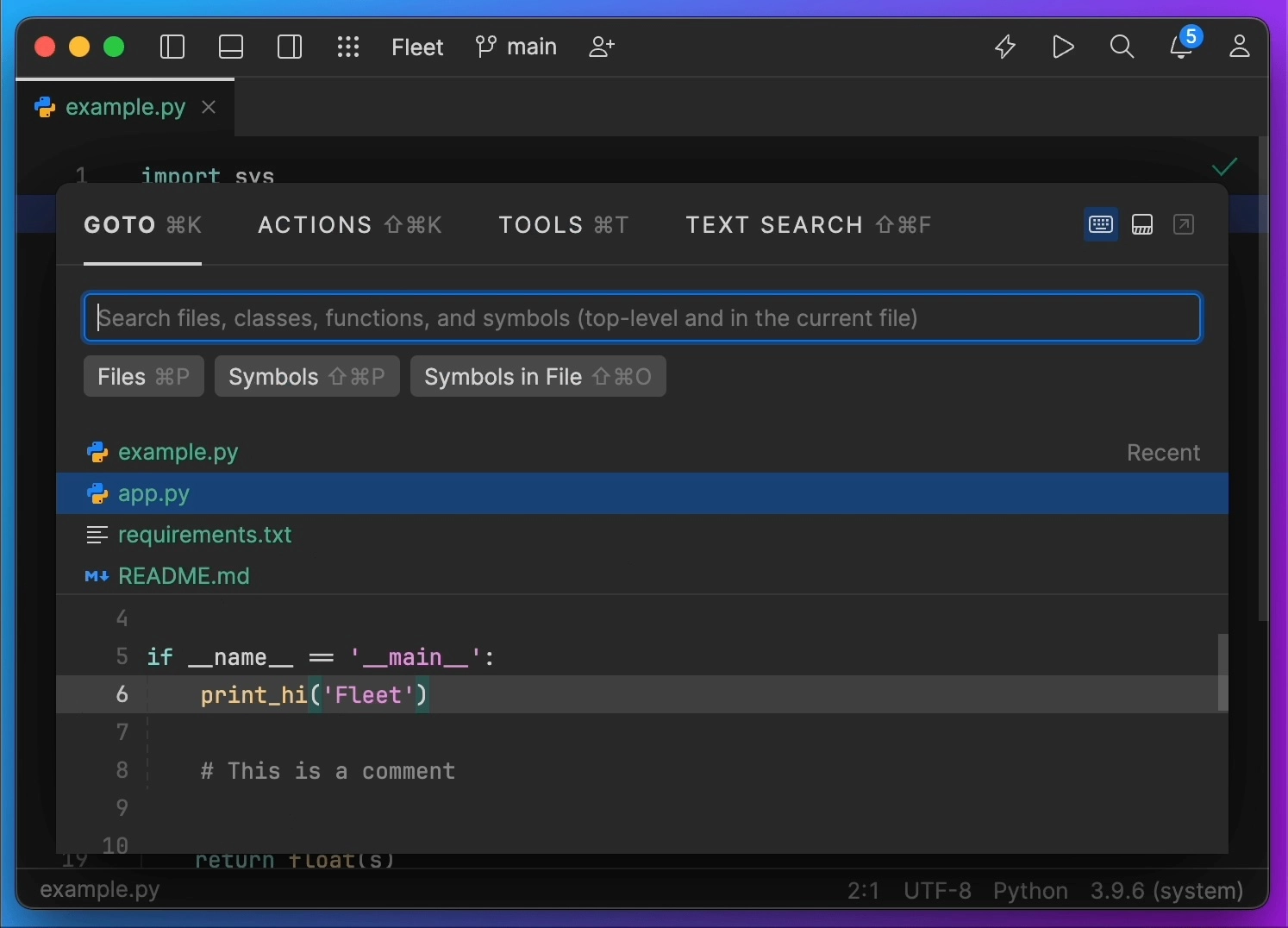1288x928 pixels.
Task: Open the UTF-8 encoding selector
Action: (937, 890)
